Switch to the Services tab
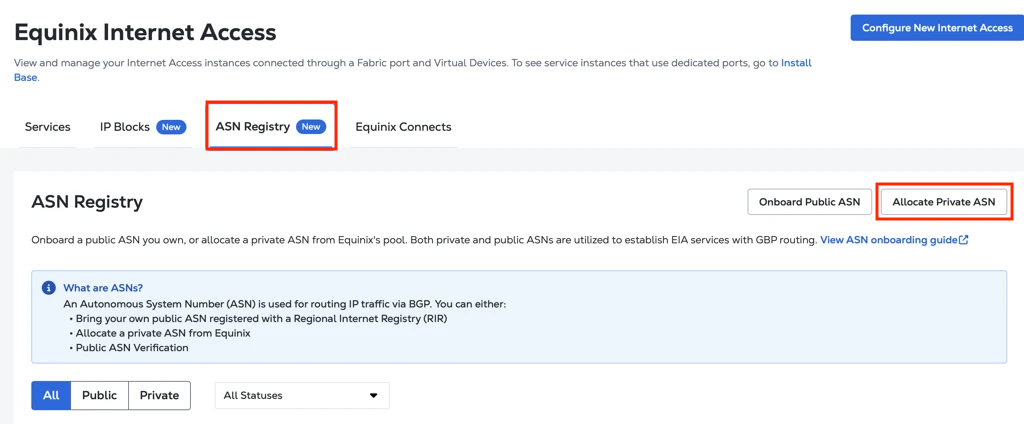The width and height of the screenshot is (1024, 424). [48, 127]
